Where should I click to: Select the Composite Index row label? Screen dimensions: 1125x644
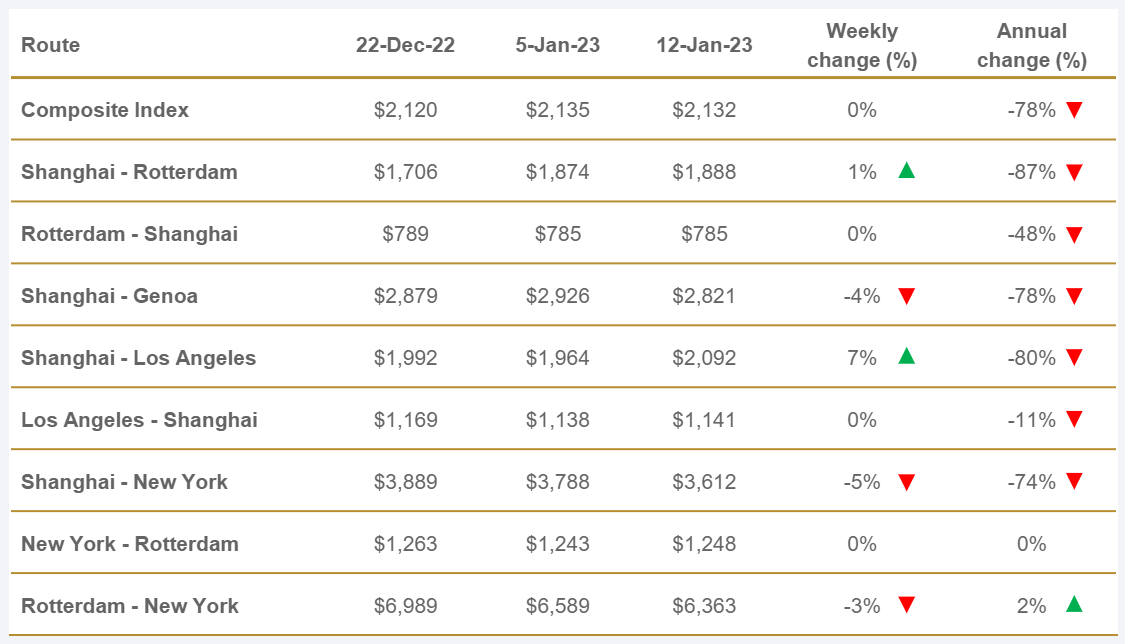coord(105,110)
